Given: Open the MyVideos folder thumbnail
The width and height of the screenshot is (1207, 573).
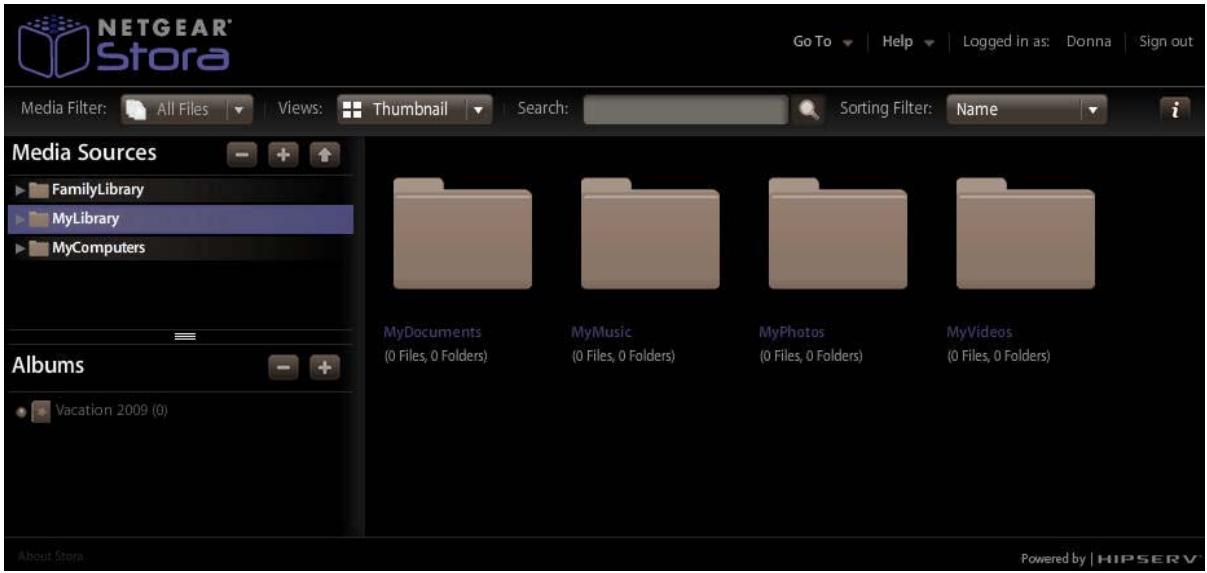Looking at the screenshot, I should point(1025,234).
